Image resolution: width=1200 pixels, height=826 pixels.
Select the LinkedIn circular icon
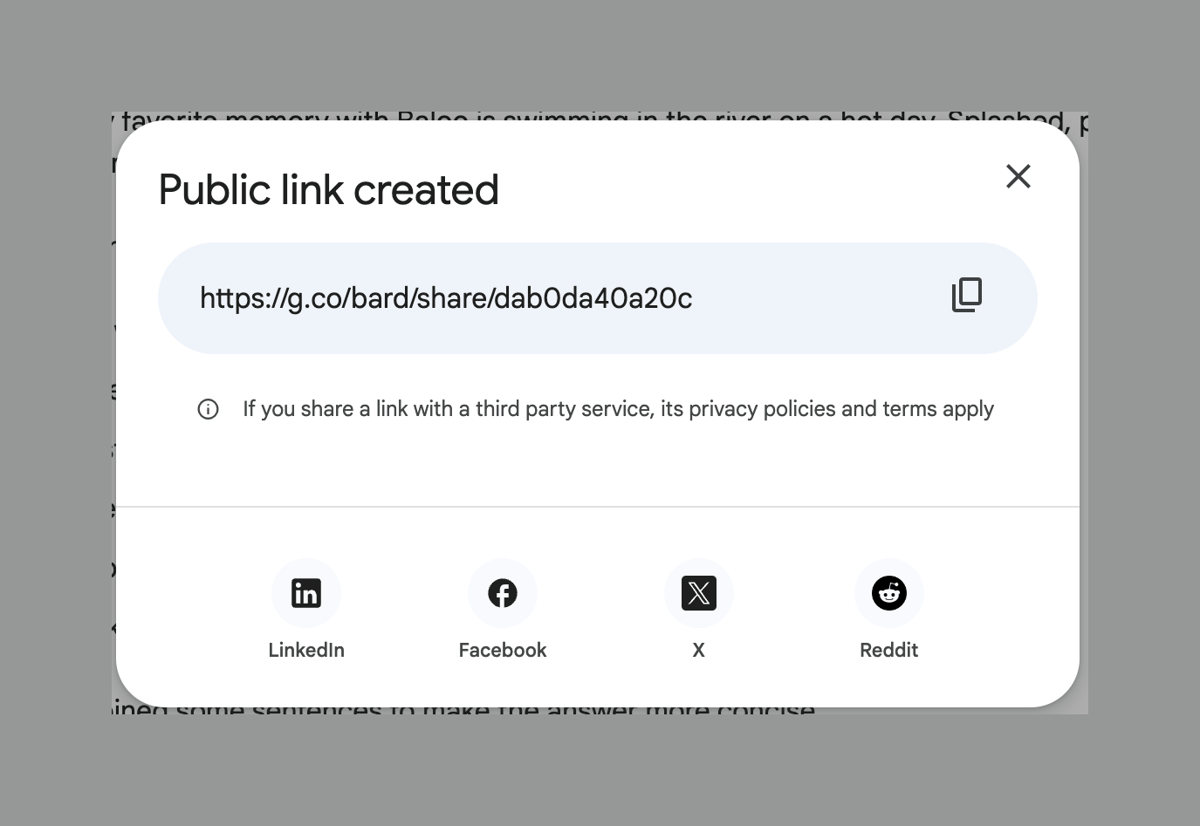click(306, 593)
